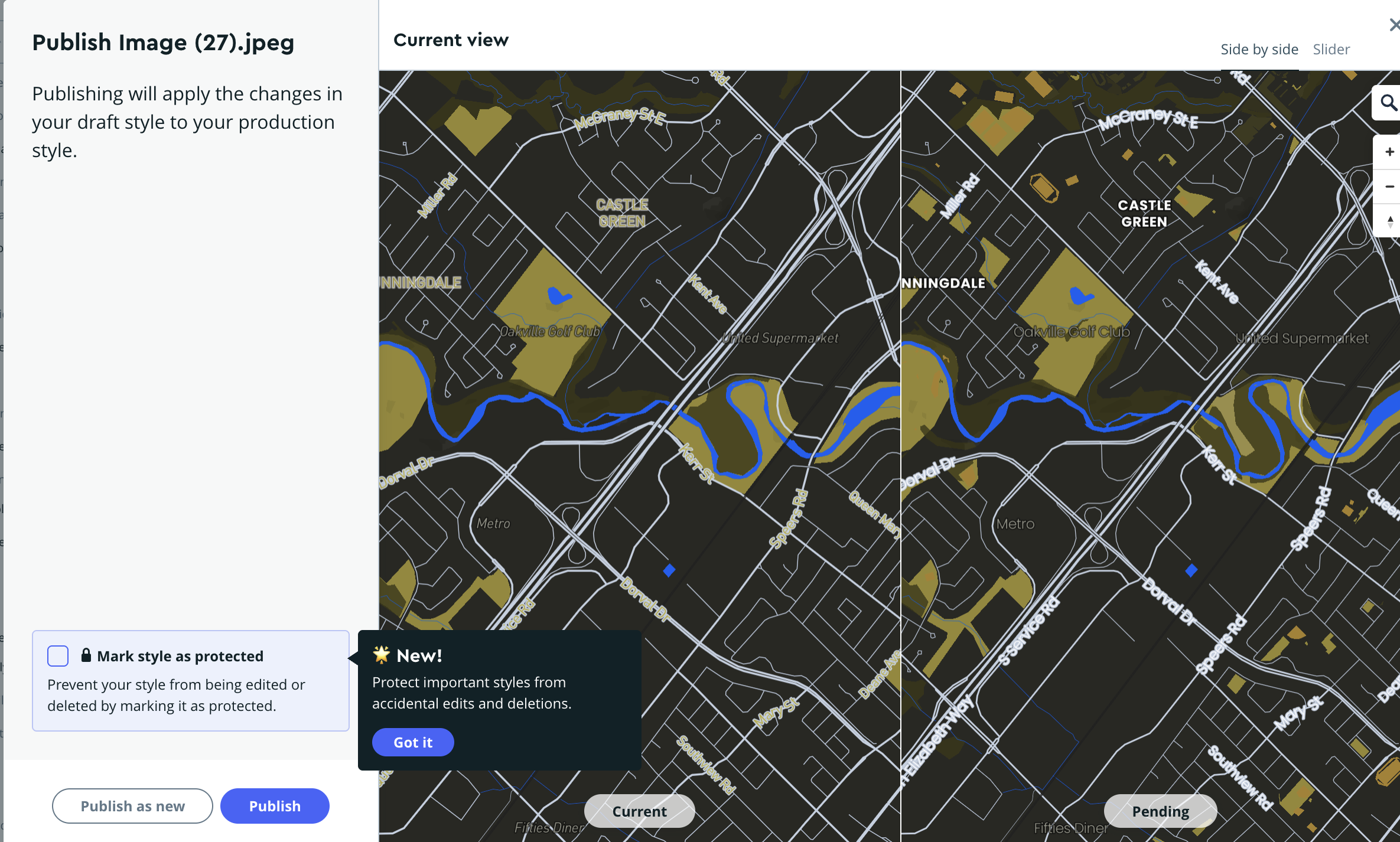1400x842 pixels.
Task: Click the Current label pill
Action: (x=639, y=811)
